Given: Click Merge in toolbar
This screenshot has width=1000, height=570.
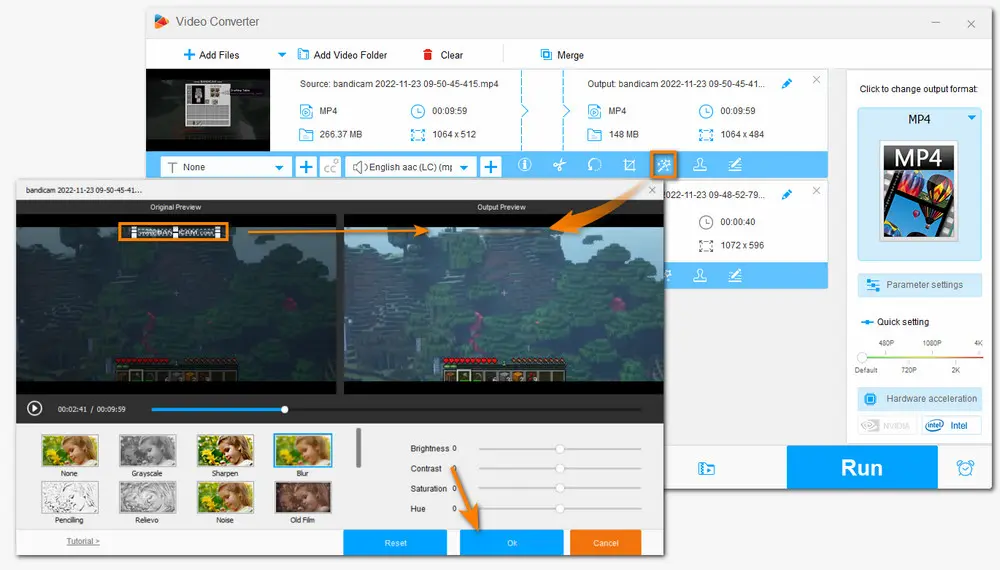Looking at the screenshot, I should point(562,55).
